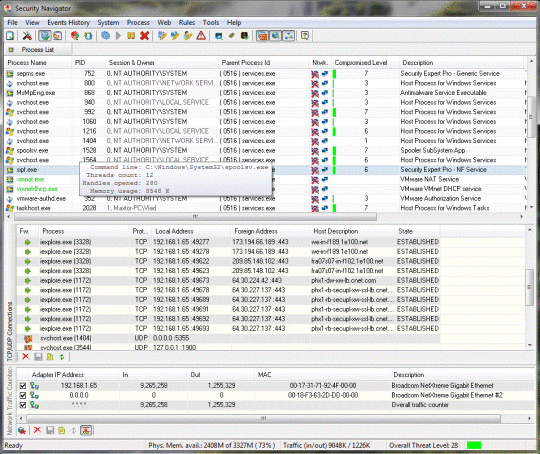Click the first pencil-edit rules icon in toolbar

(x=162, y=35)
